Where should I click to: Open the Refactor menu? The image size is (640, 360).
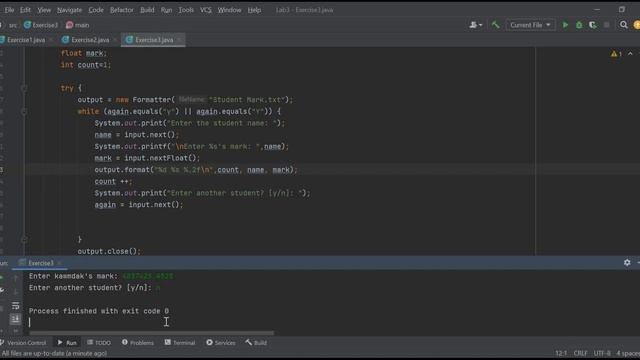pos(122,10)
